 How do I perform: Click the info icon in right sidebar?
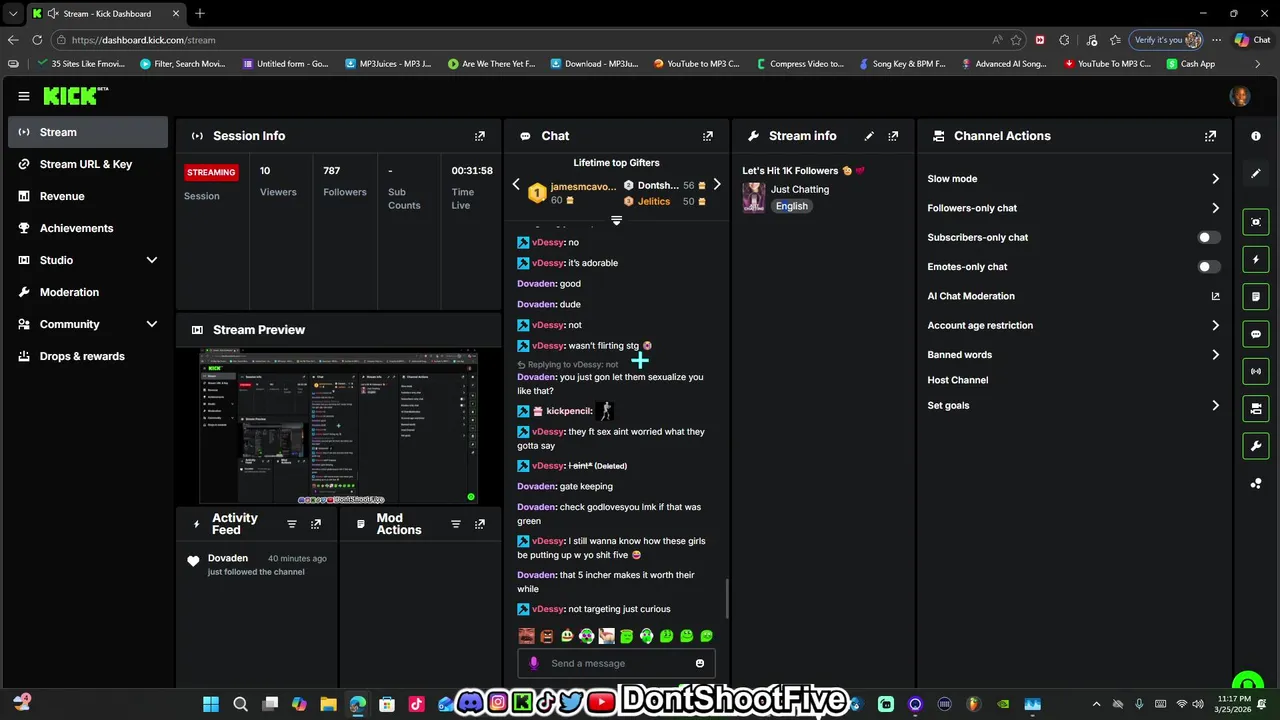(1256, 136)
